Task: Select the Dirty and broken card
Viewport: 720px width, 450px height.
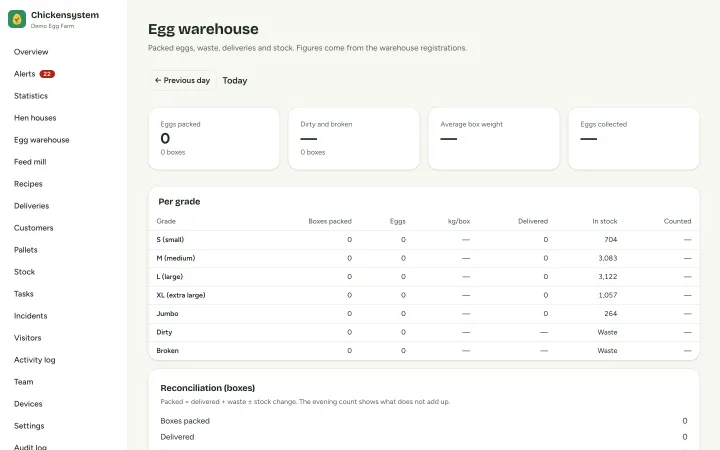Action: 354,139
